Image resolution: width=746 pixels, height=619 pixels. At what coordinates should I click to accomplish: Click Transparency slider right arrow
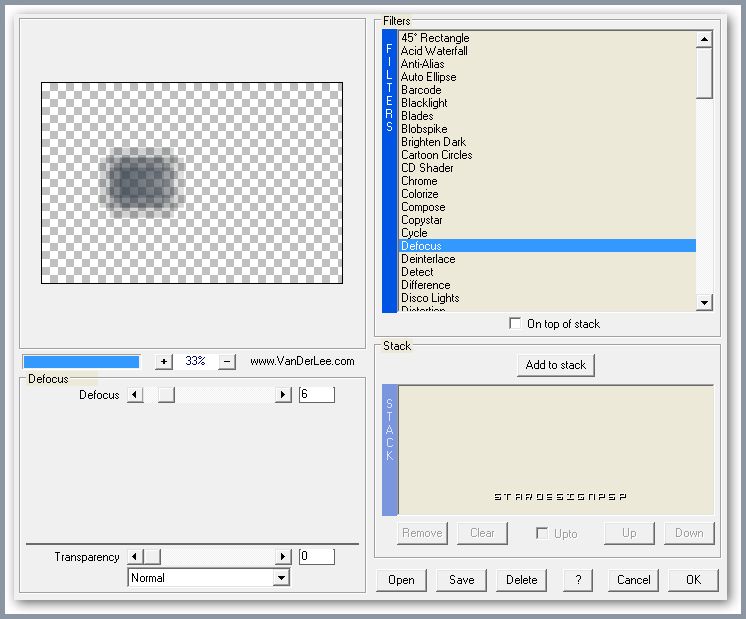pos(283,557)
